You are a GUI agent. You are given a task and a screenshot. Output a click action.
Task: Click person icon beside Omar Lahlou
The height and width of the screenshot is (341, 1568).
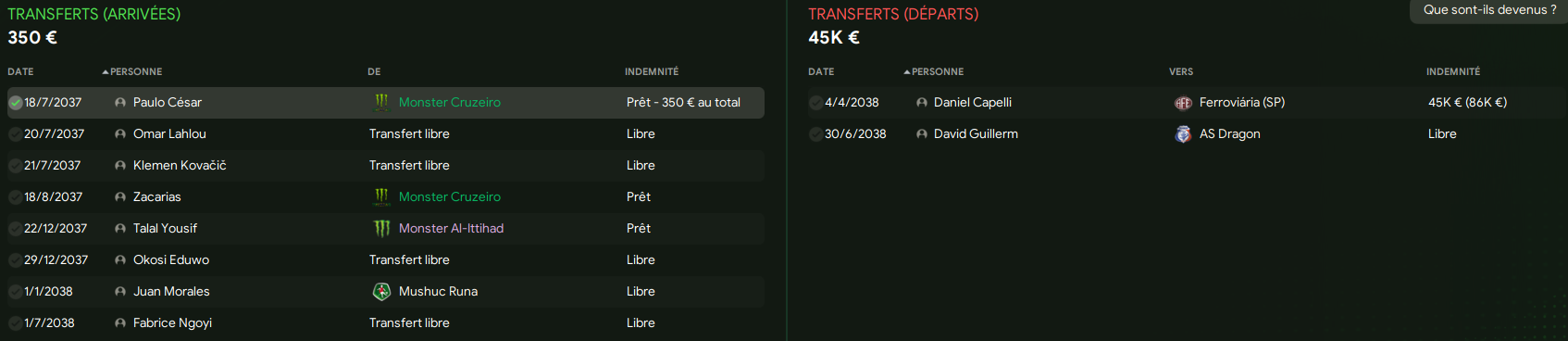(120, 134)
